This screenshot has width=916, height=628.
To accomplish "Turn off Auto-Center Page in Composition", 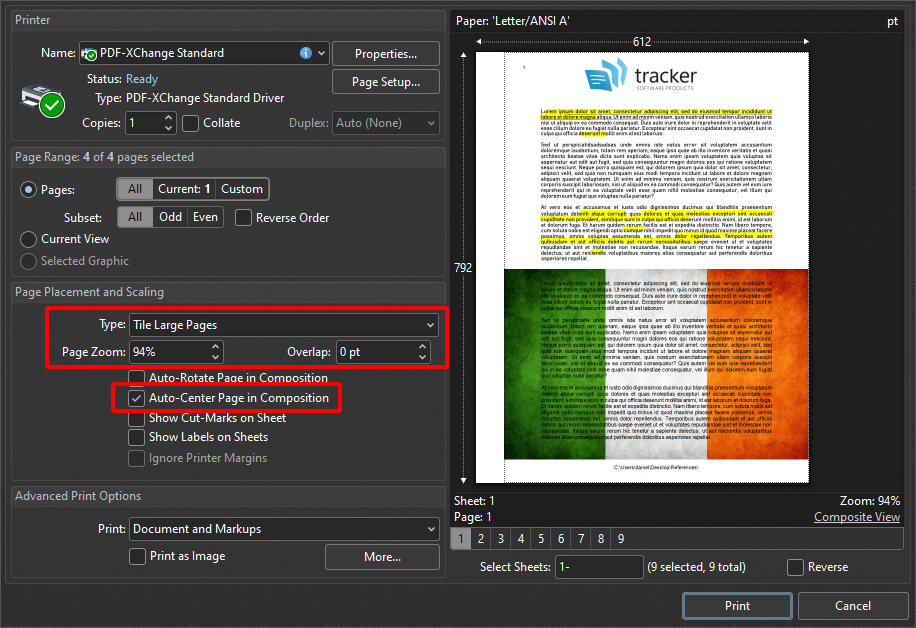I will coord(136,398).
